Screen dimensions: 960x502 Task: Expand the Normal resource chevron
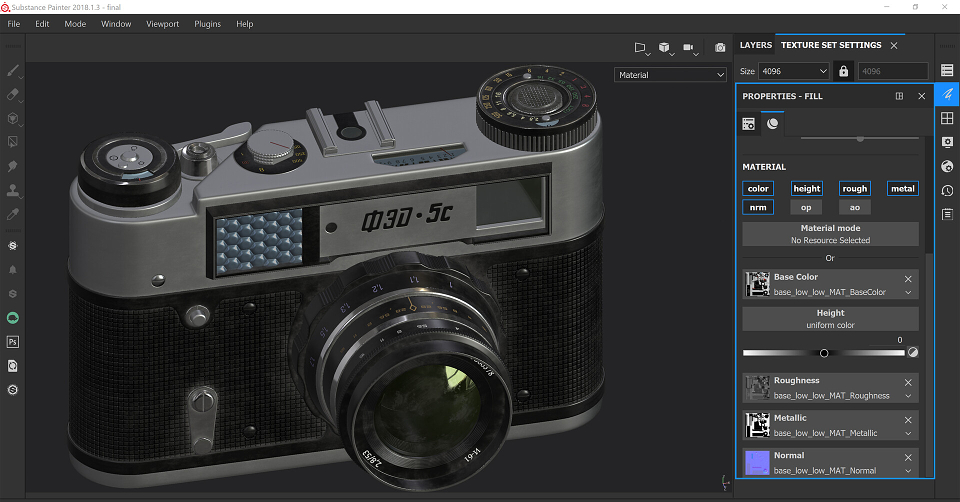908,471
